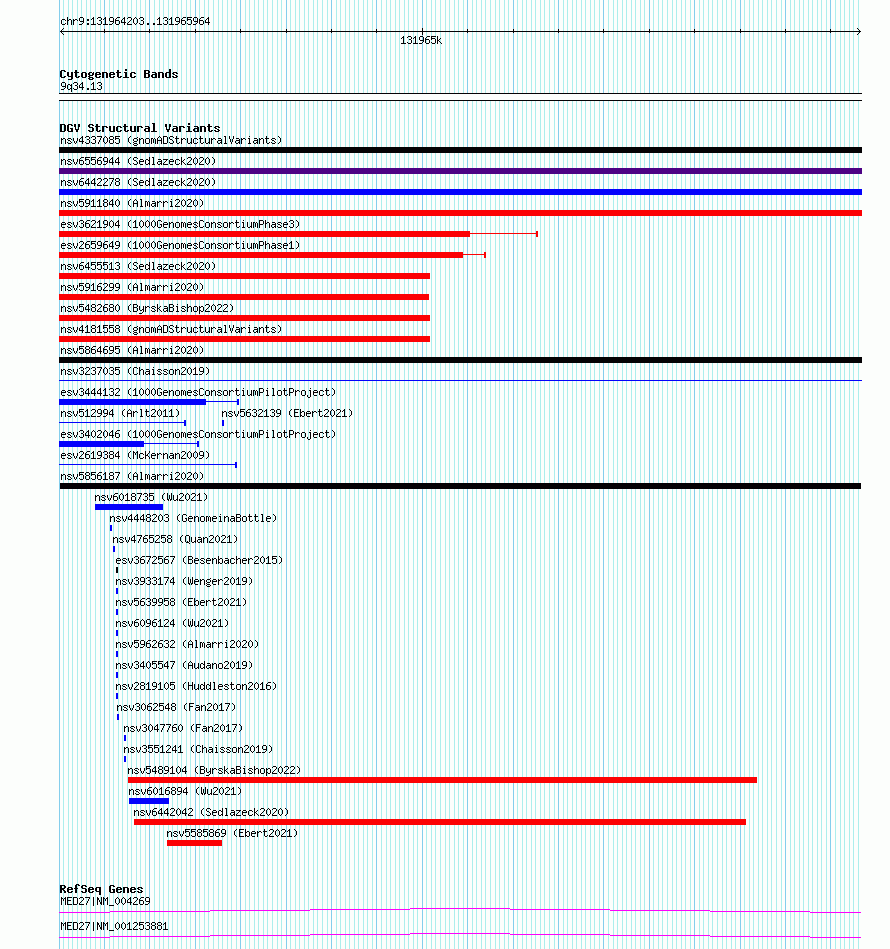
Task: Click the nsv5489104 (ByrskaBishop2022) label
Action: pyautogui.click(x=214, y=770)
